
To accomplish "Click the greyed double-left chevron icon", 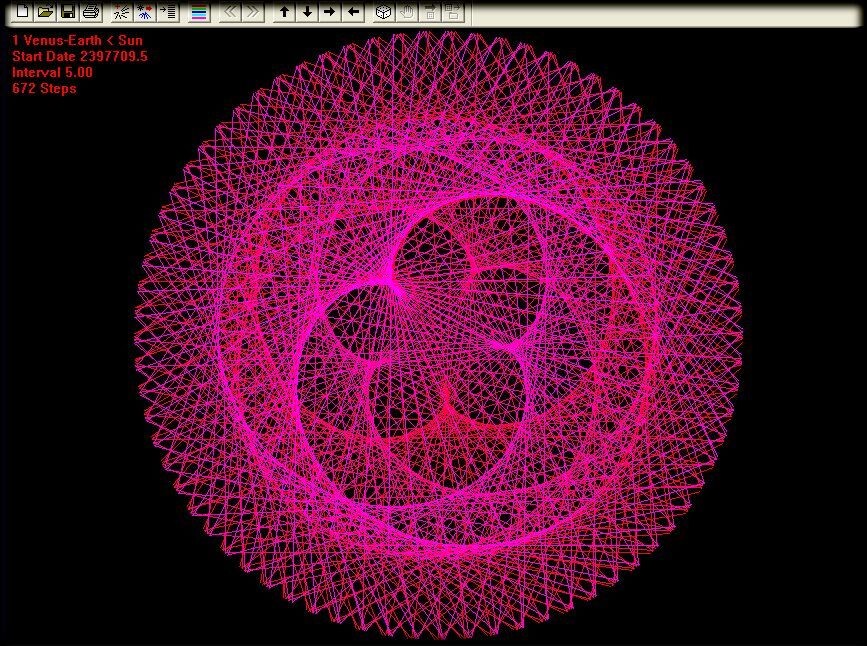I will coord(230,12).
